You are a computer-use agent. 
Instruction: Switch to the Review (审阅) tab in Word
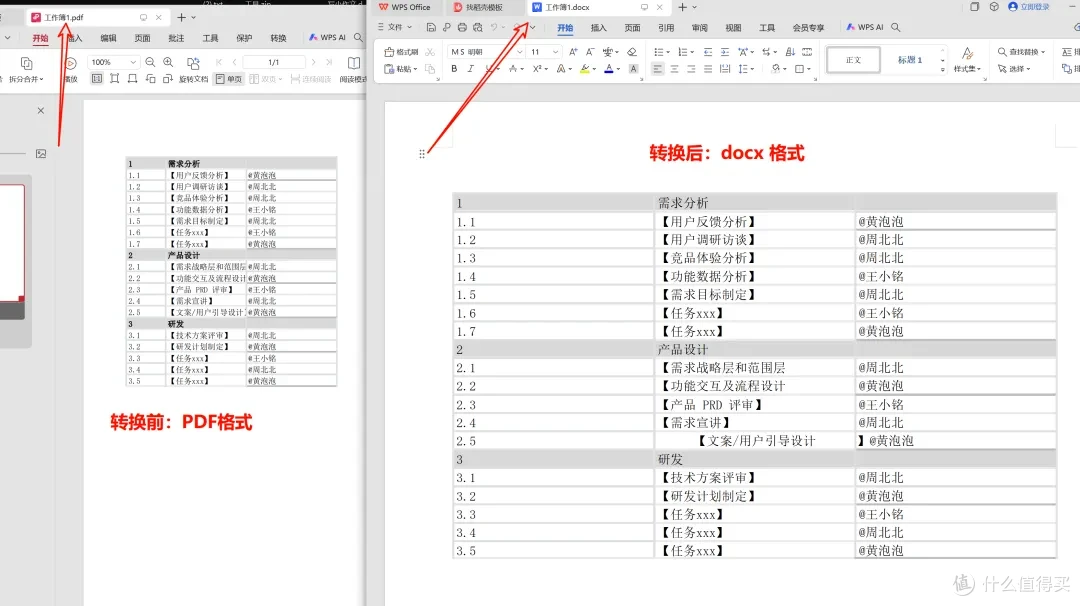pos(700,28)
